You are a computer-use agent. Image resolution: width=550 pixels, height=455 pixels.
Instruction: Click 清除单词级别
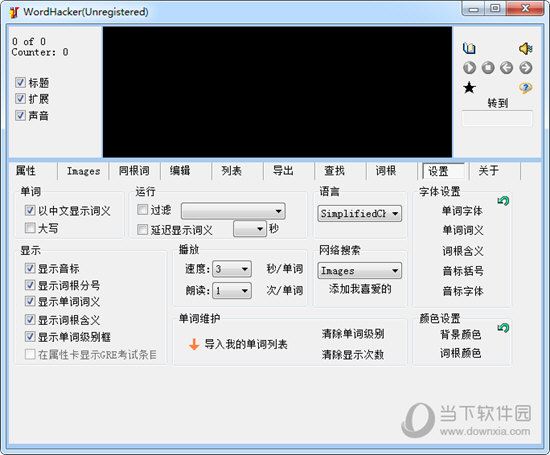tap(353, 334)
